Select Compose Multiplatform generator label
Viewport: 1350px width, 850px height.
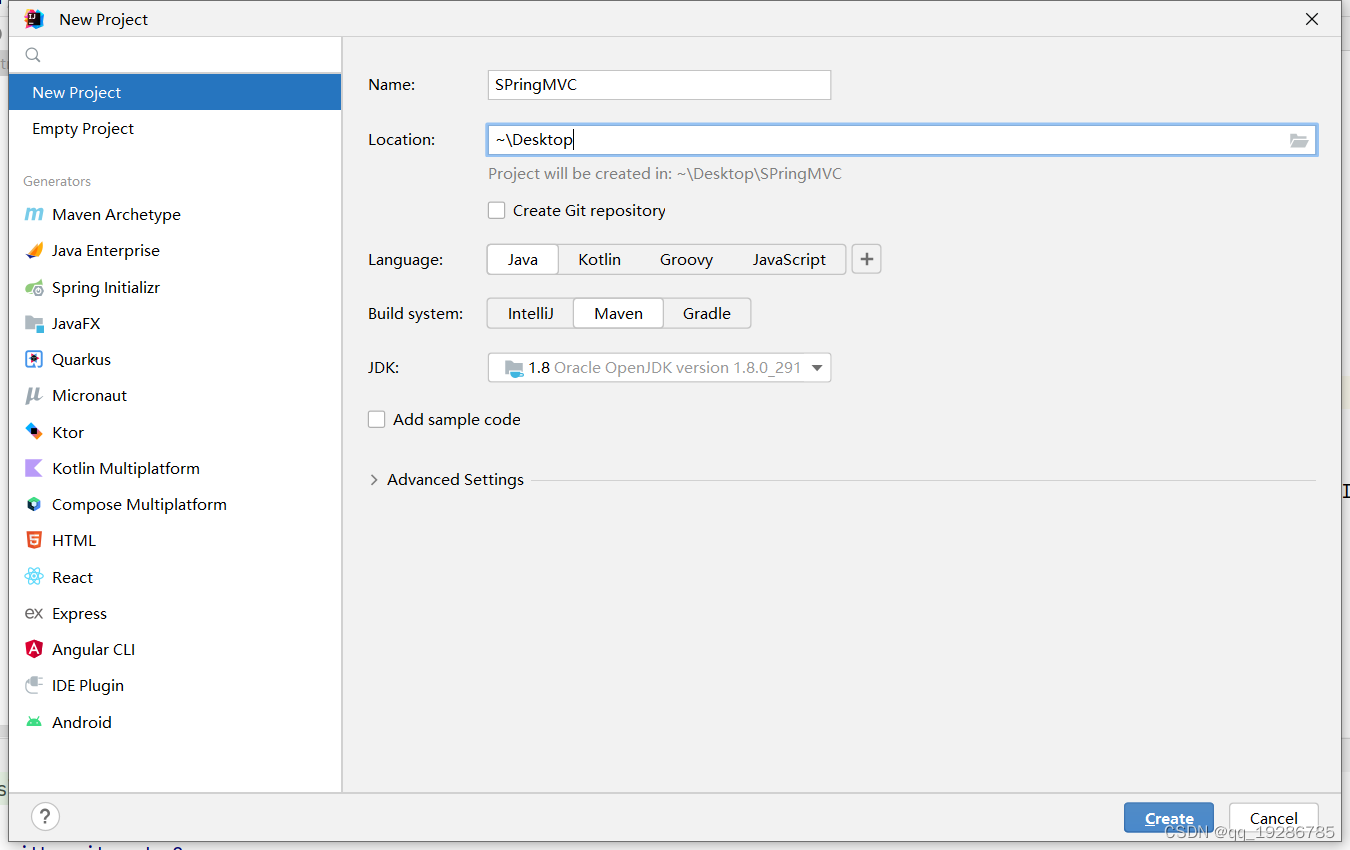(x=139, y=504)
